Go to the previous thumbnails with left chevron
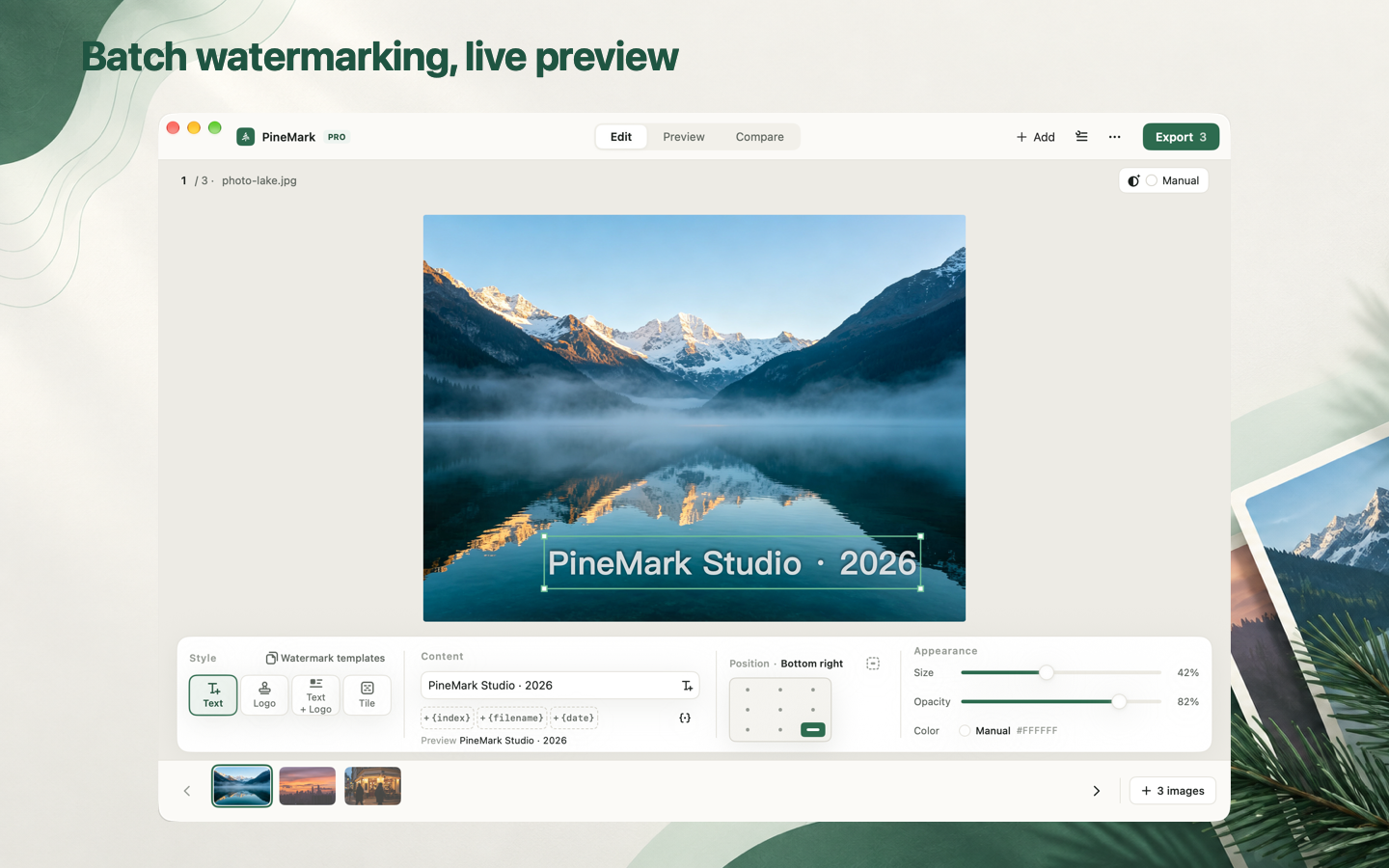 pyautogui.click(x=187, y=791)
